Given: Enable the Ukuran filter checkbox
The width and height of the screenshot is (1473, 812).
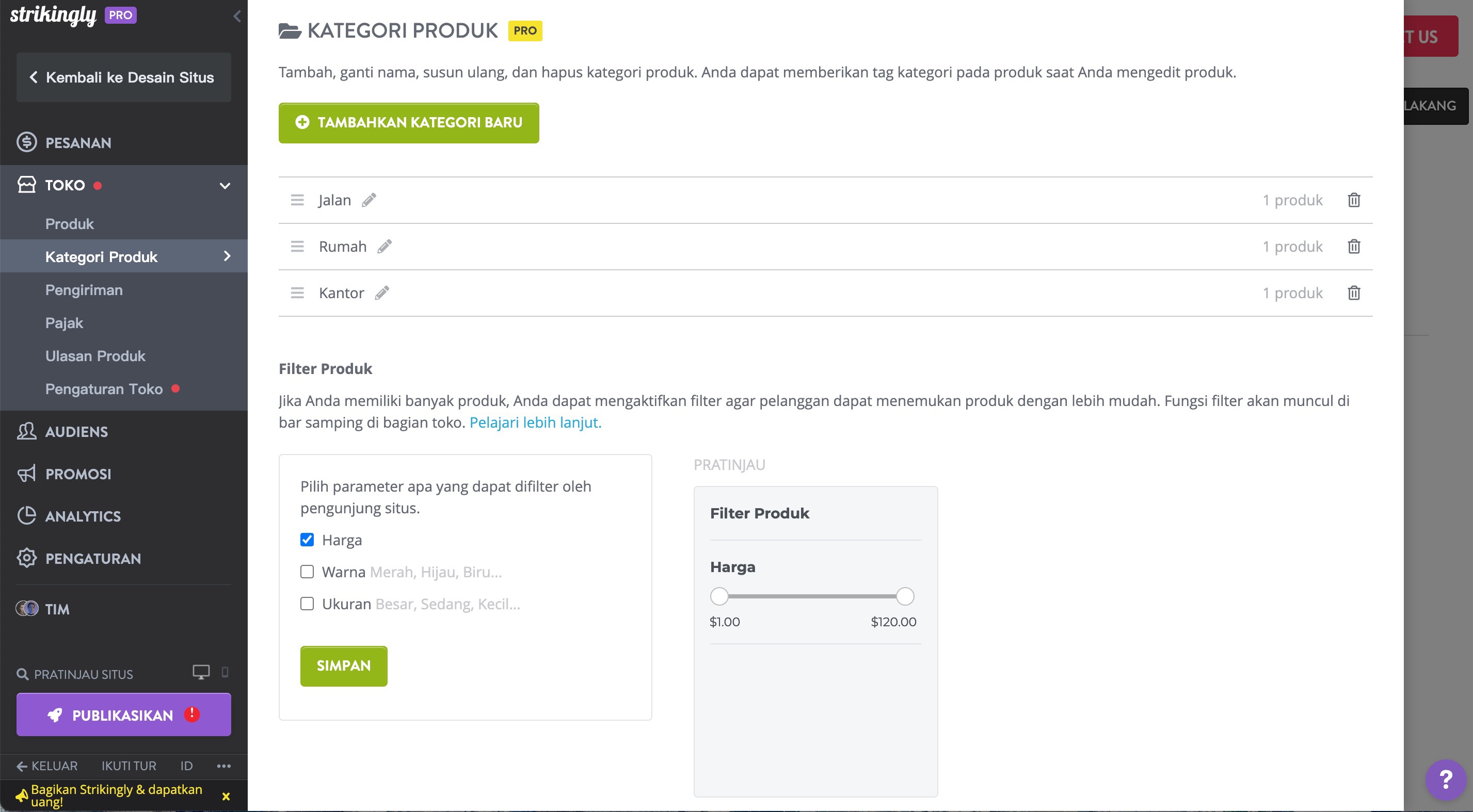Looking at the screenshot, I should coord(307,604).
